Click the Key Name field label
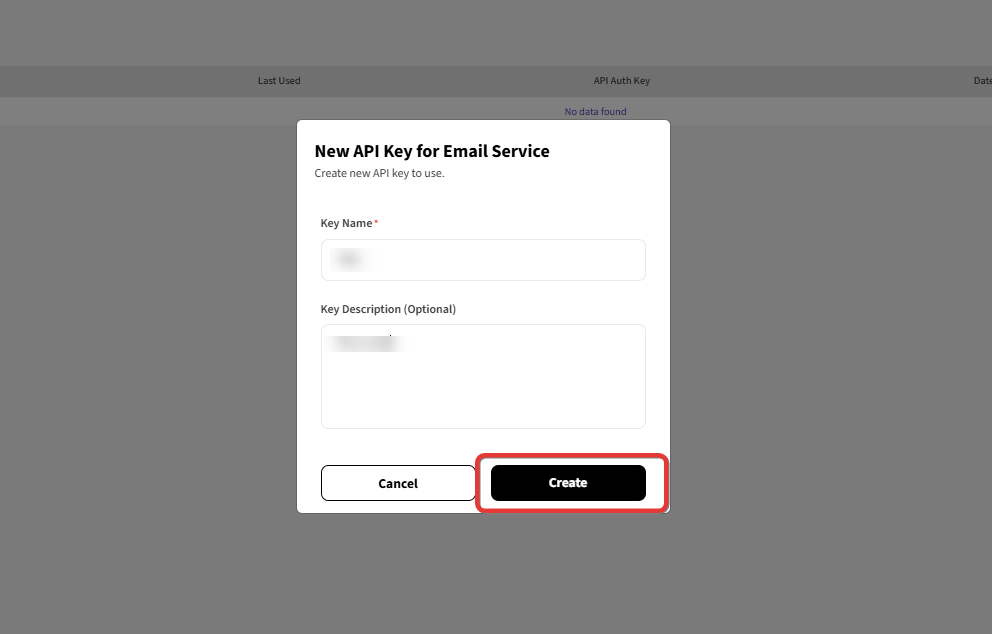The height and width of the screenshot is (634, 992). pyautogui.click(x=346, y=223)
